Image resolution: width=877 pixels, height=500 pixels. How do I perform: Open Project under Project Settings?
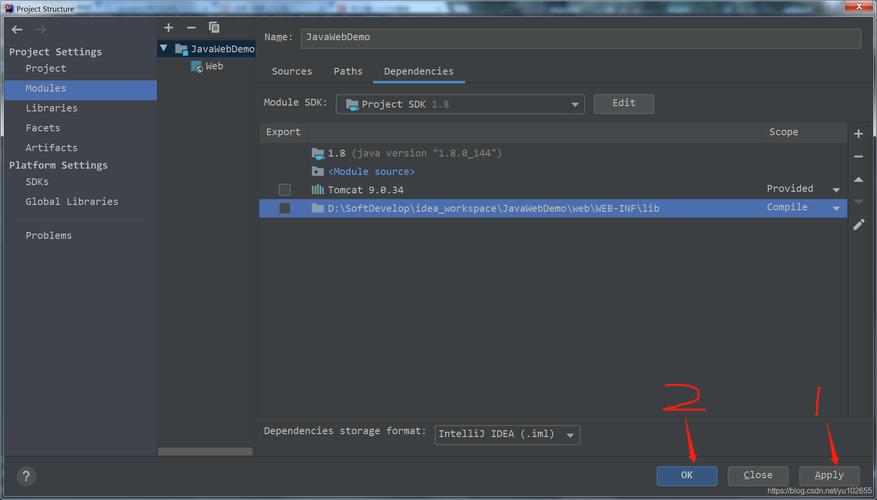point(46,68)
